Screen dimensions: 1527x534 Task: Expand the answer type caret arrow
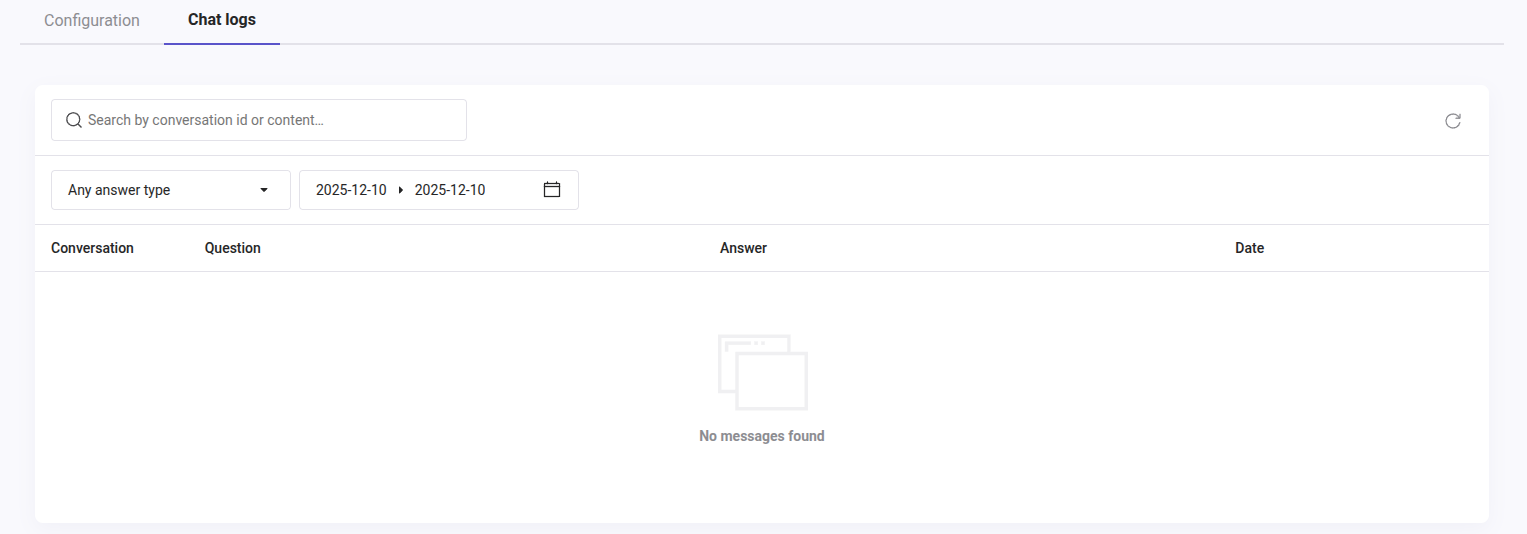tap(264, 190)
